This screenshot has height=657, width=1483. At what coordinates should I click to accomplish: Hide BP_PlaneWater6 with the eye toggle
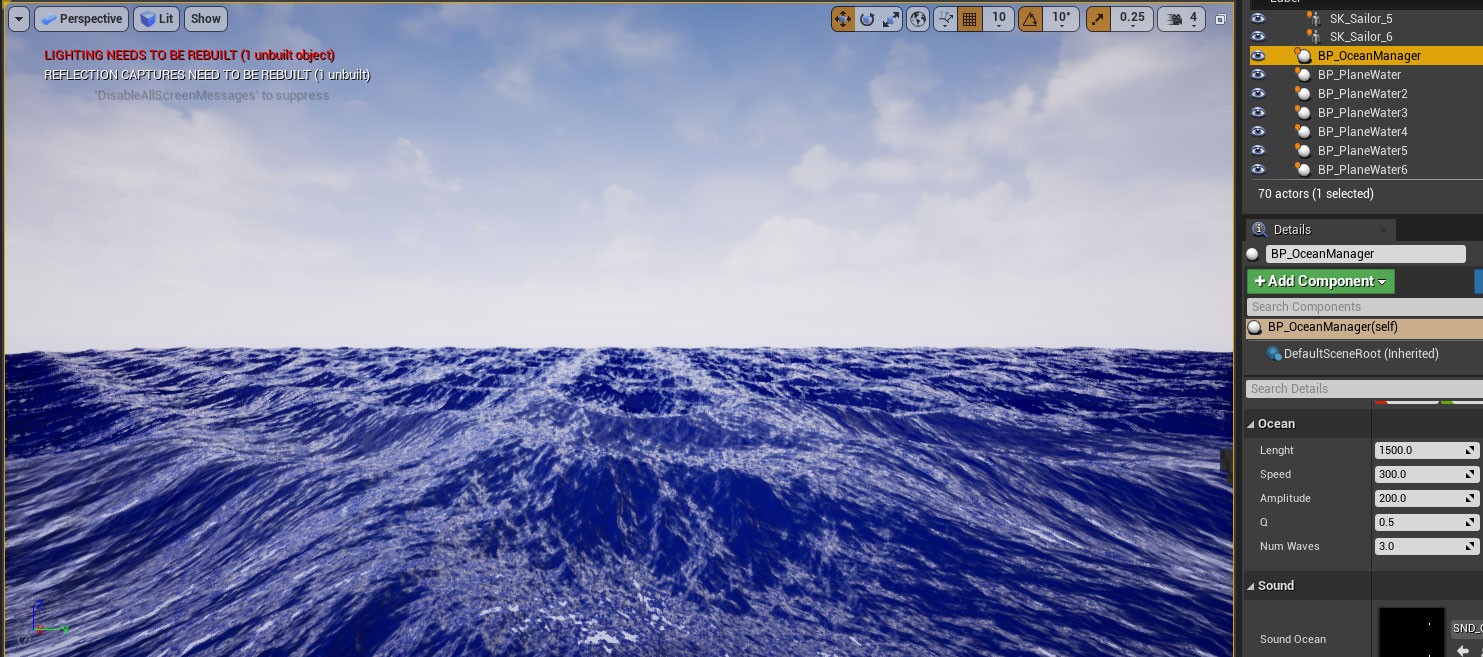tap(1258, 170)
